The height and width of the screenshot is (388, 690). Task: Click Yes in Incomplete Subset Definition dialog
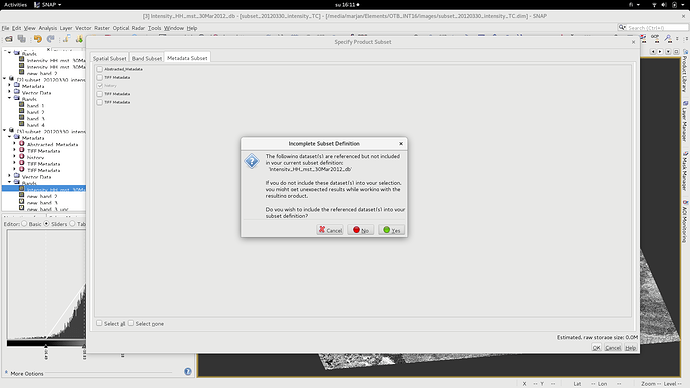(392, 230)
